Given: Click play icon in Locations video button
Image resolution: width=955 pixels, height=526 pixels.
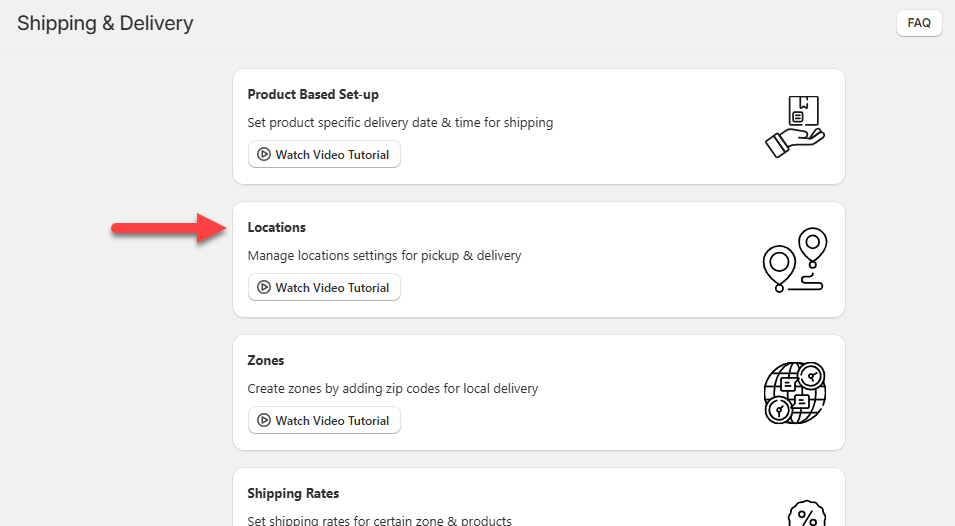Looking at the screenshot, I should pos(264,288).
